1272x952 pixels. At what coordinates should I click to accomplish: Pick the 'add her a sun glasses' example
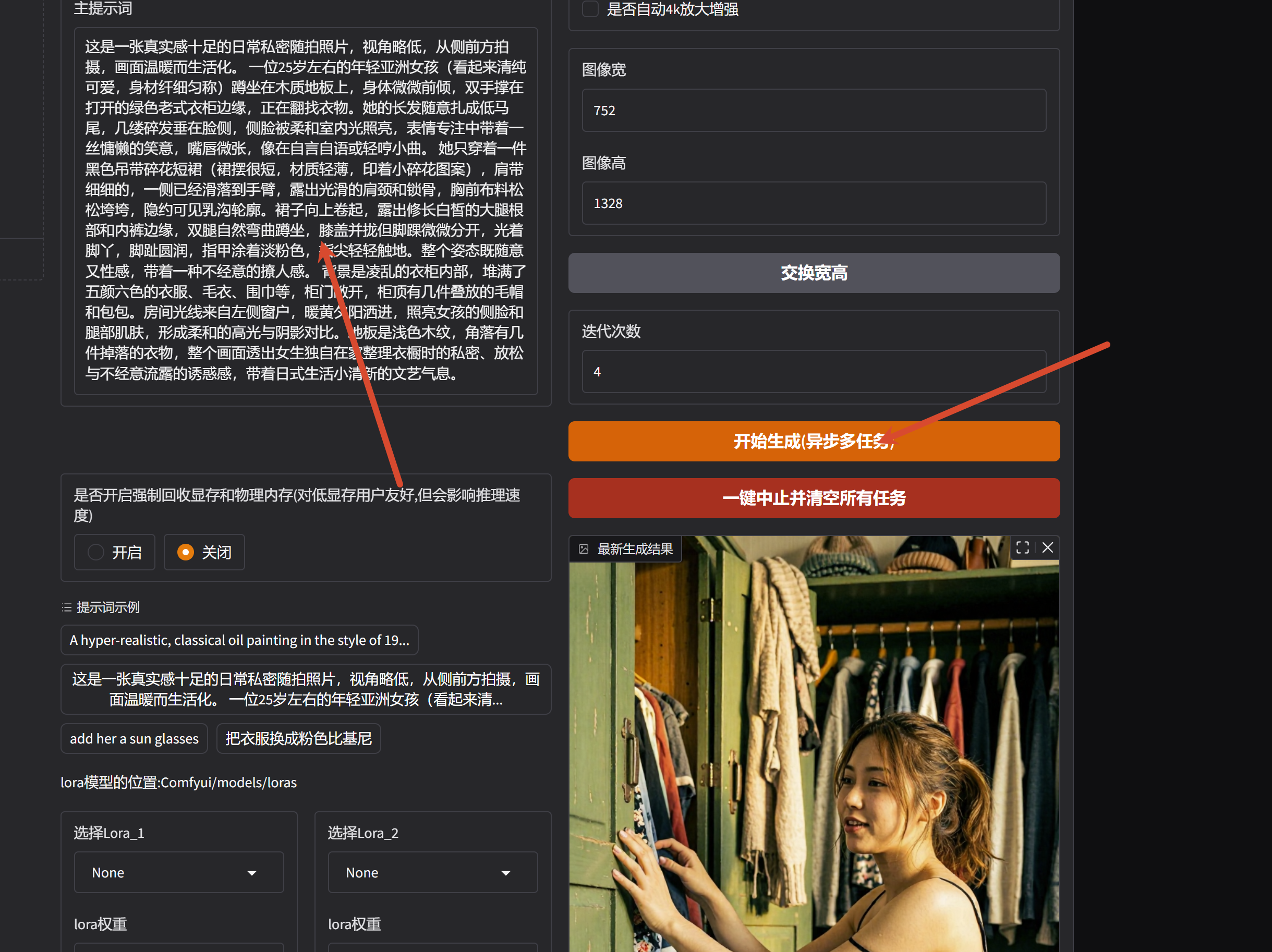tap(134, 738)
